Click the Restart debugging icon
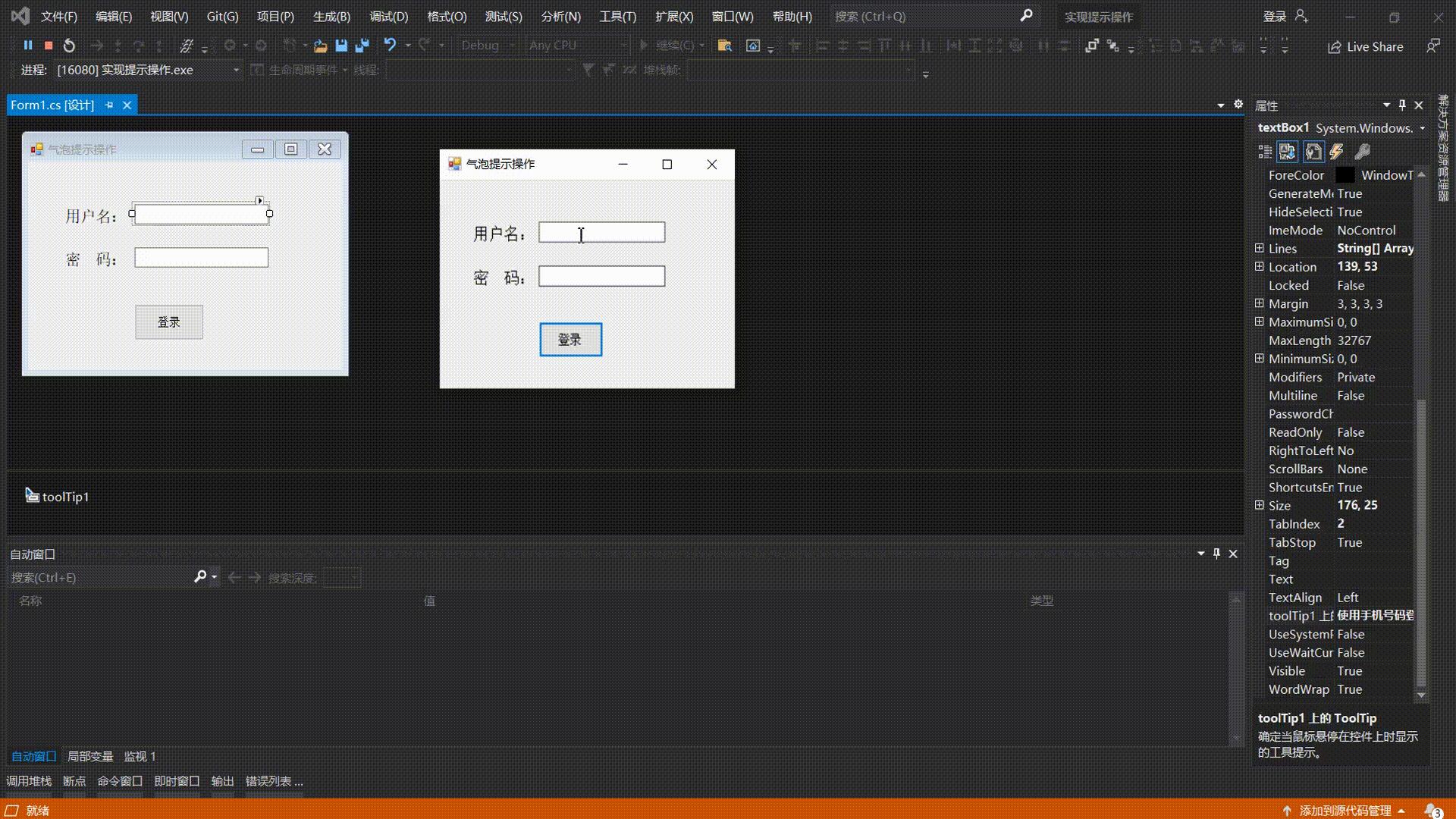The image size is (1456, 819). coord(69,45)
